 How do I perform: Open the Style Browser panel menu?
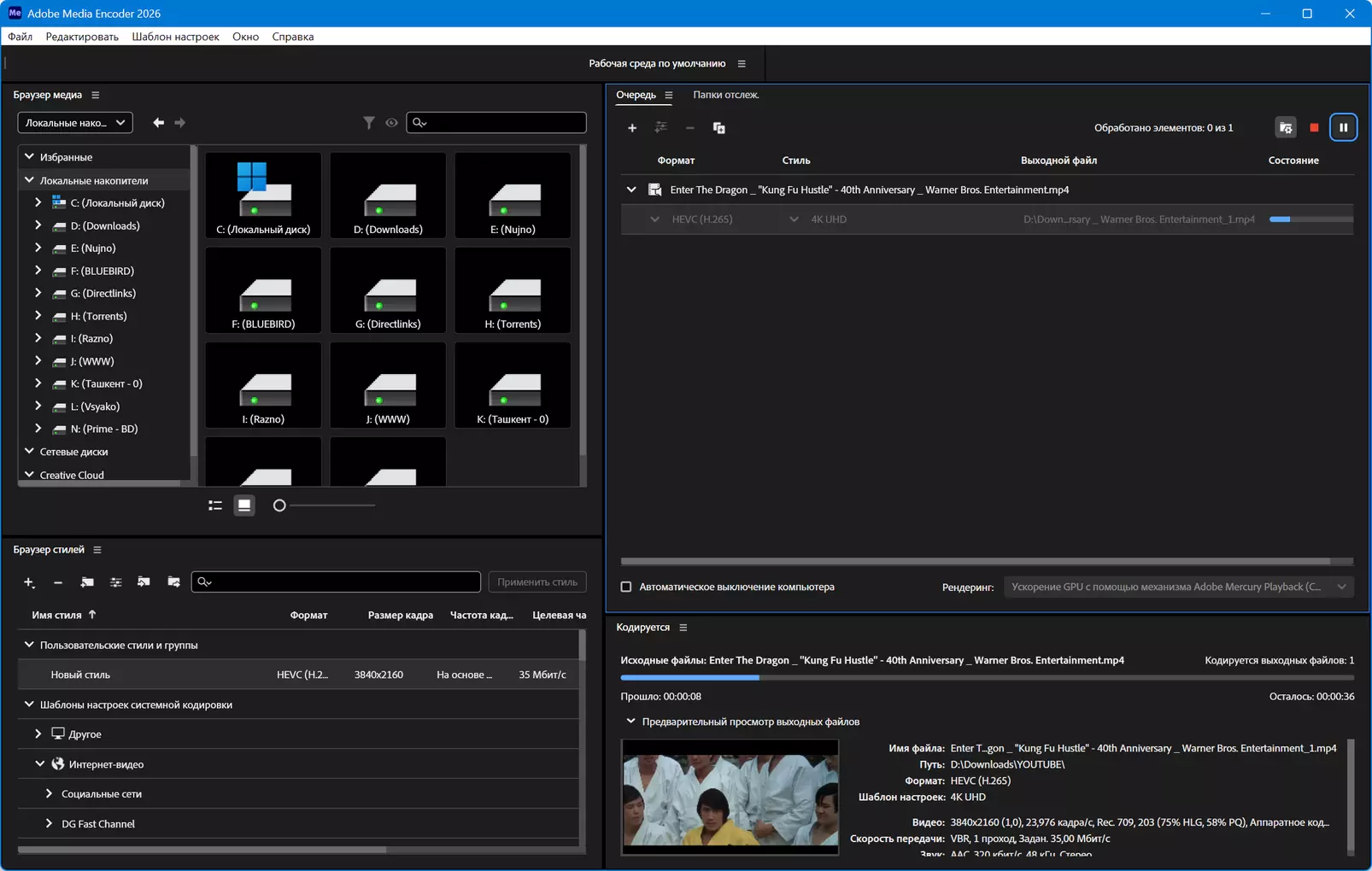(97, 550)
